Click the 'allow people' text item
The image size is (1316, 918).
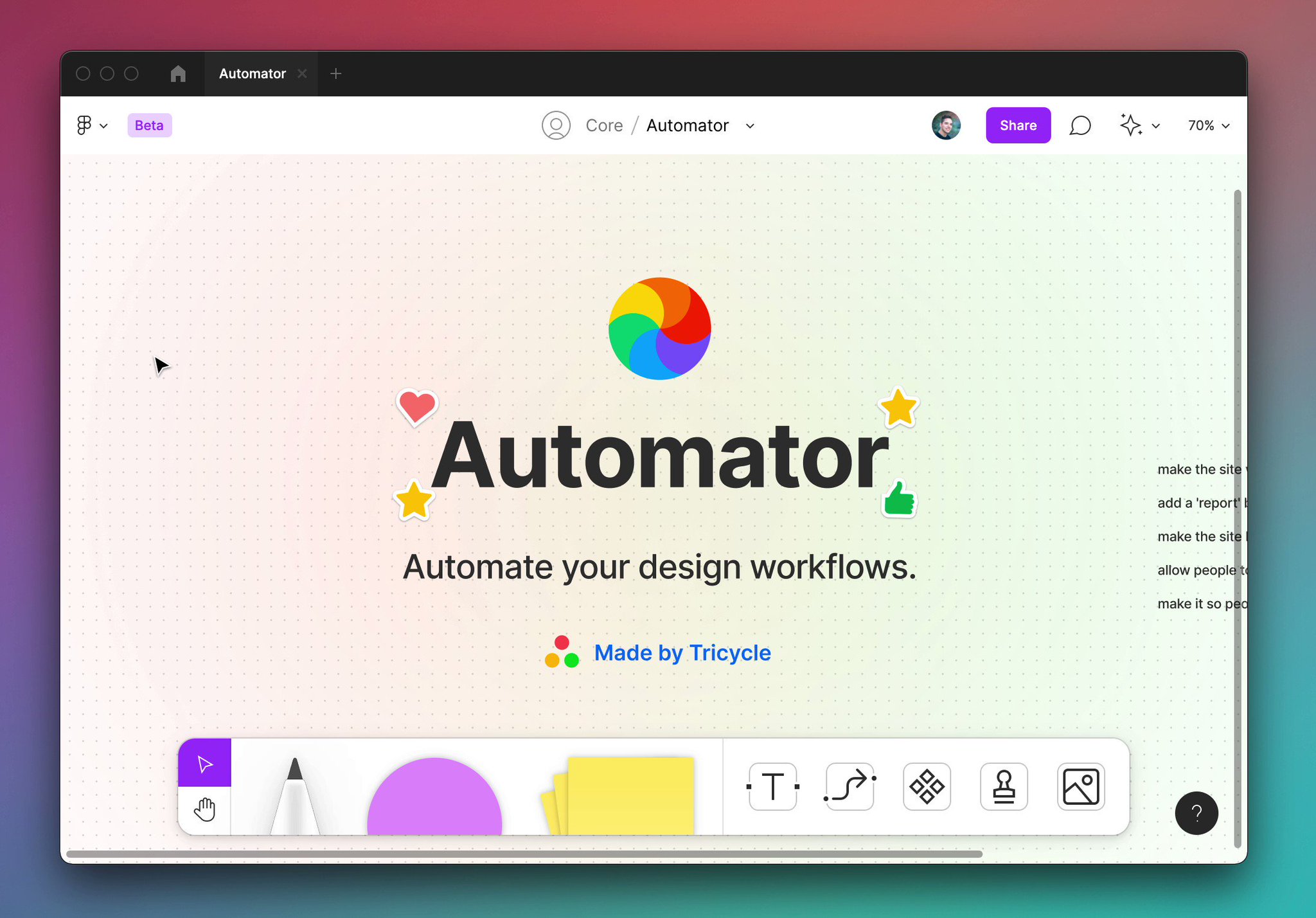point(1202,570)
